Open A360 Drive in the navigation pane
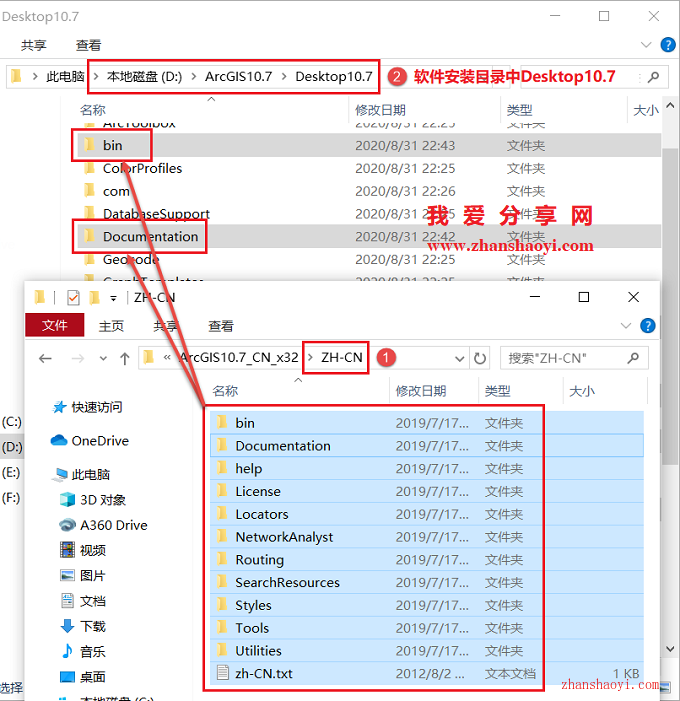 click(x=103, y=525)
